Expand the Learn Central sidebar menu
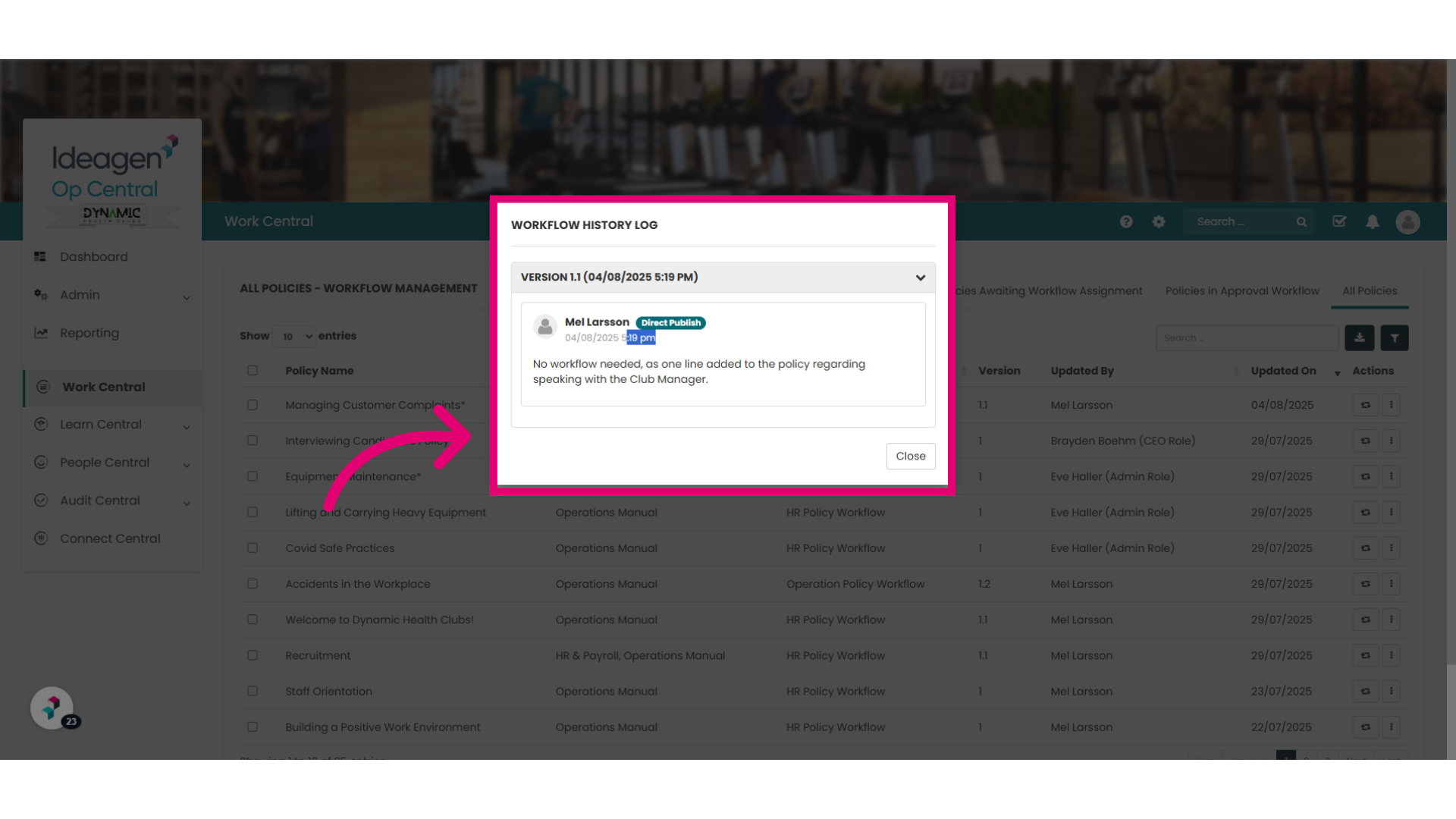Screen dimensions: 1456x819 (112, 425)
